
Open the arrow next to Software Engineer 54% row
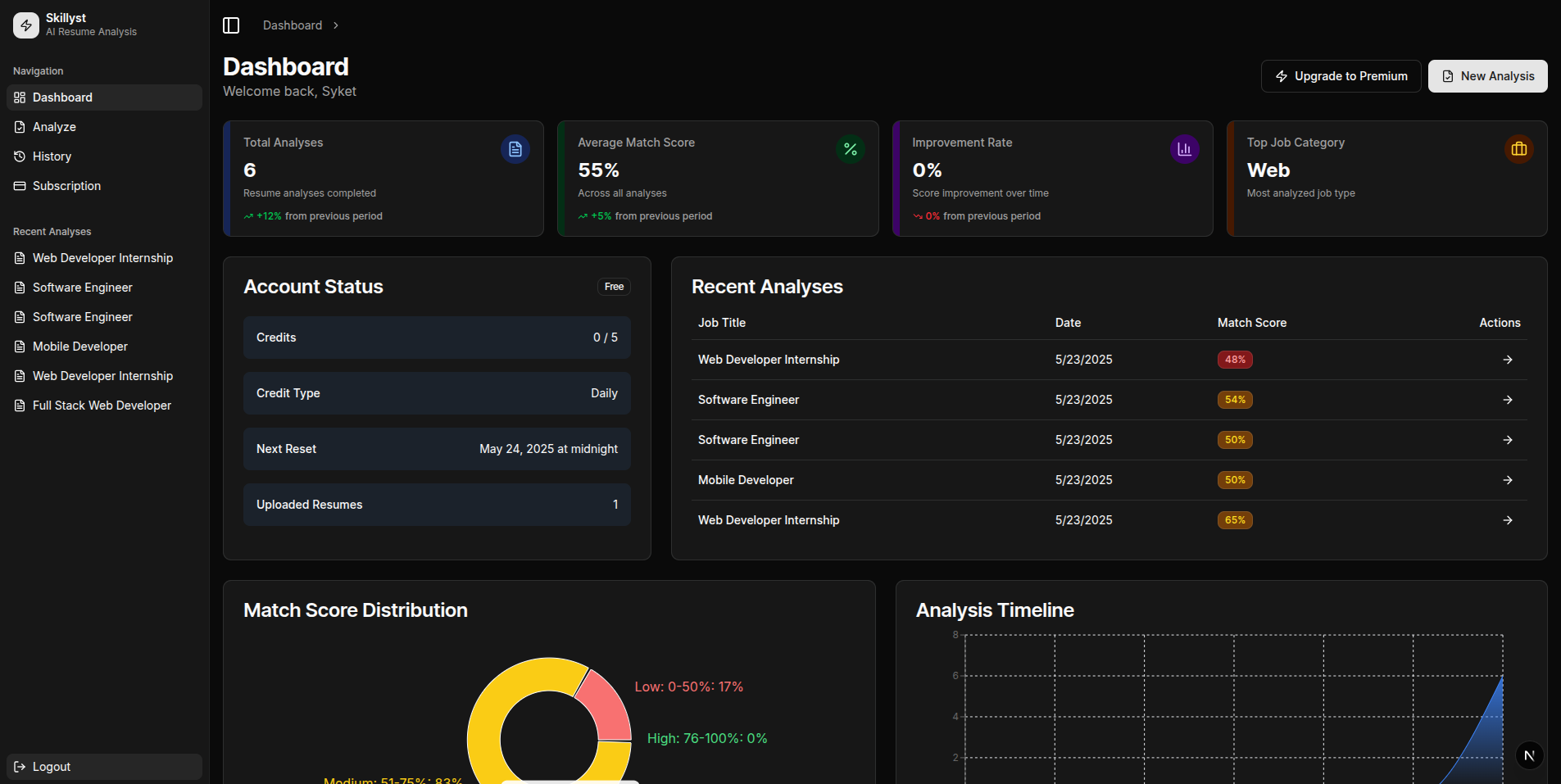(1508, 400)
